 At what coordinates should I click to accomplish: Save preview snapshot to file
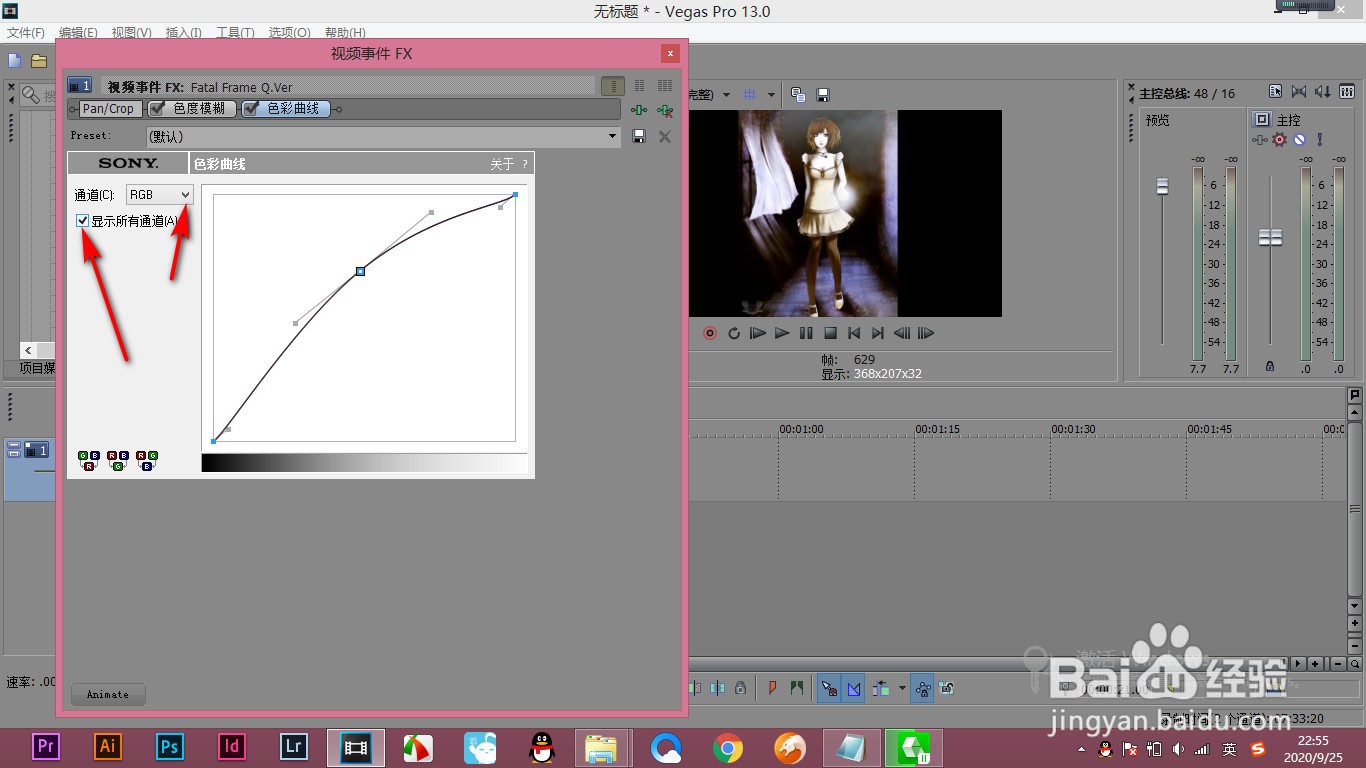(823, 95)
